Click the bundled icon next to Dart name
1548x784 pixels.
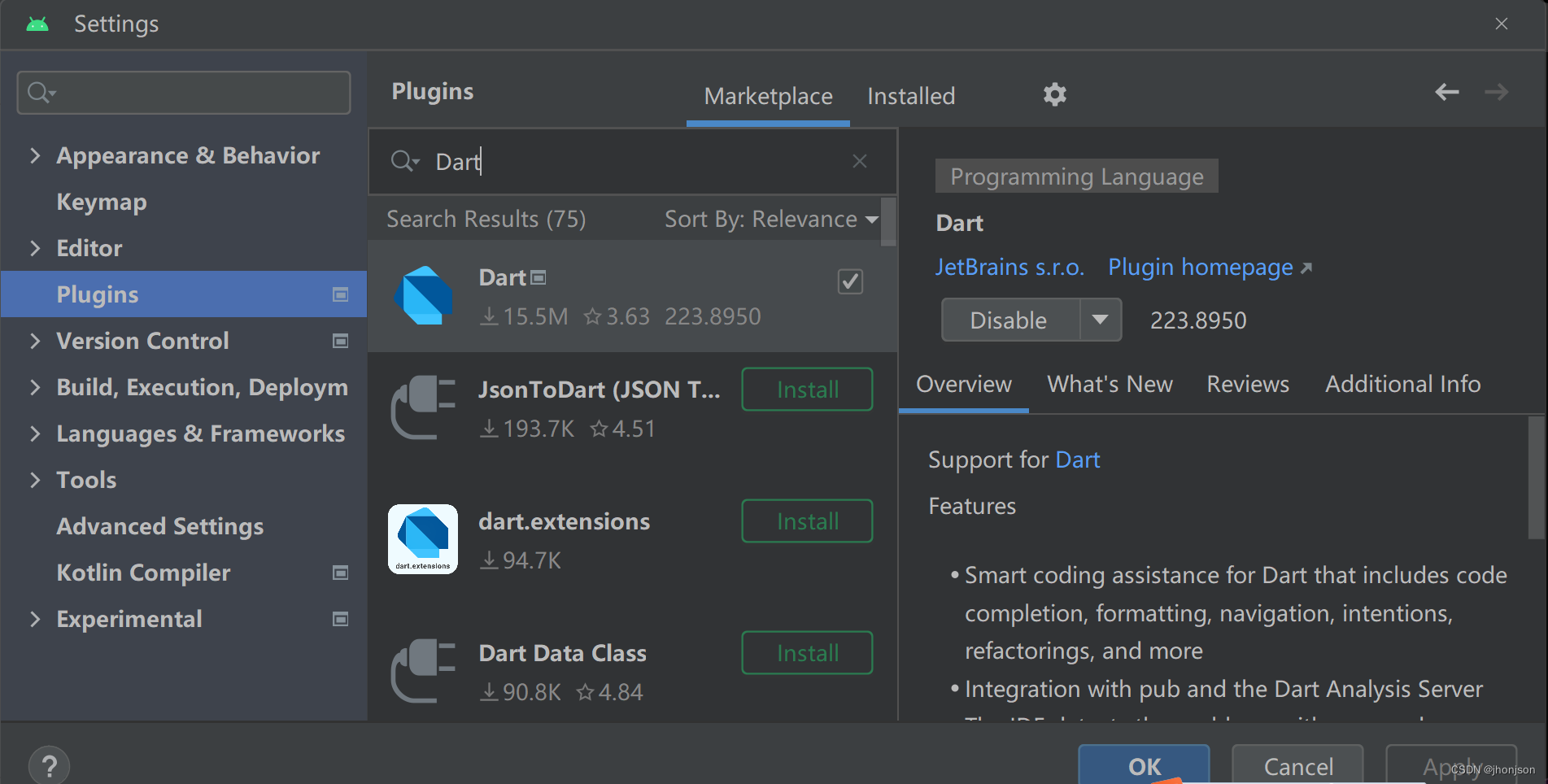pos(539,277)
